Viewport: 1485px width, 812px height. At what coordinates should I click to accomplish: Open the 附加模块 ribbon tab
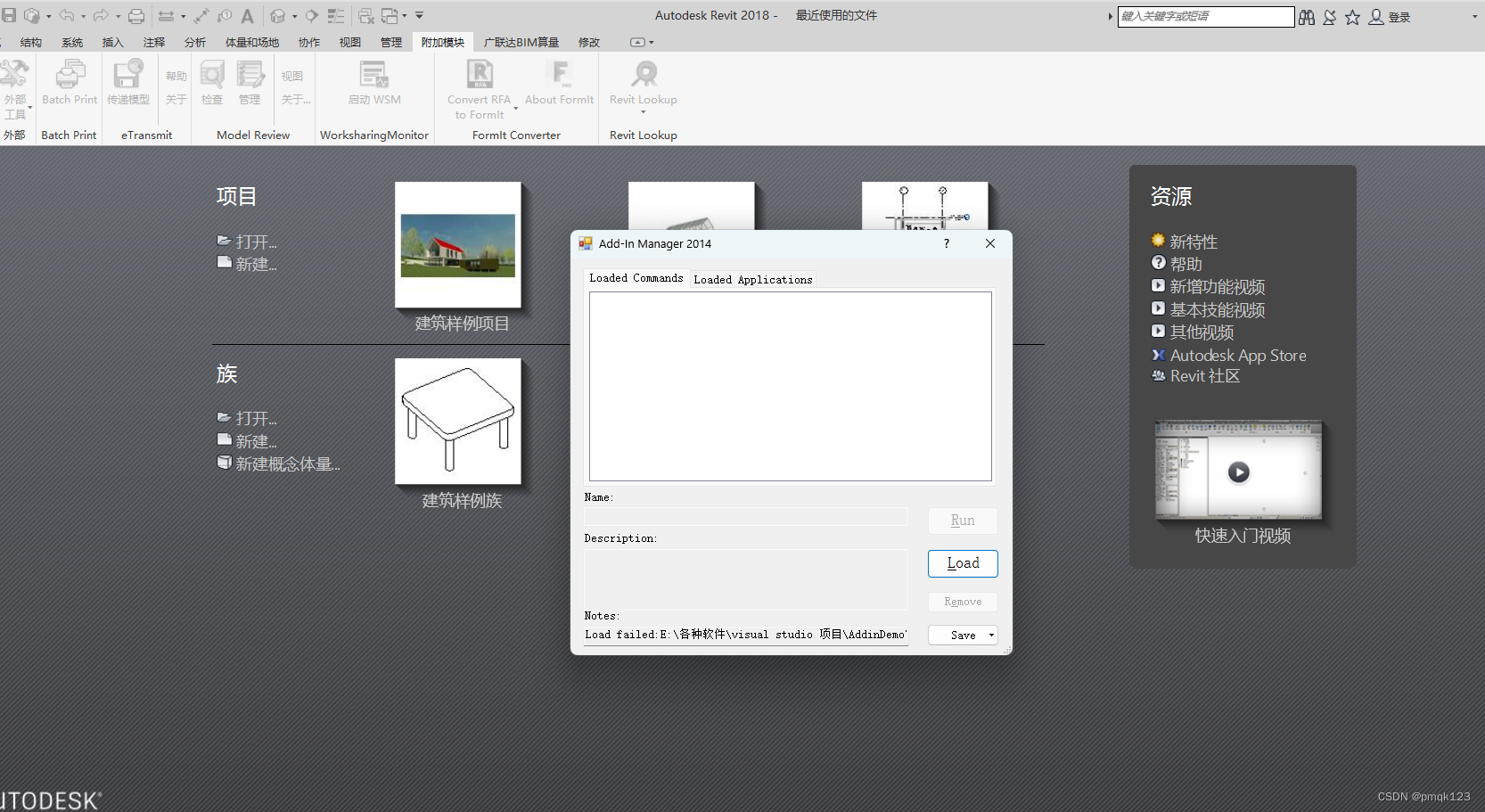(443, 42)
